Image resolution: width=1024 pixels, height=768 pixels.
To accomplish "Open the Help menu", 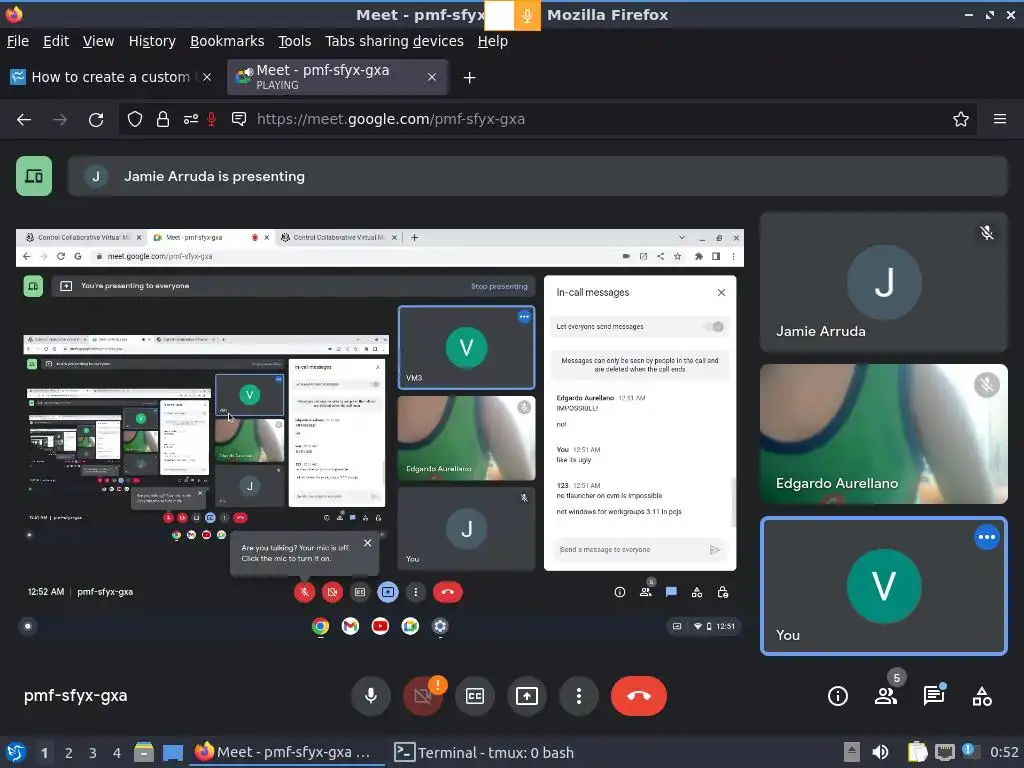I will click(492, 41).
